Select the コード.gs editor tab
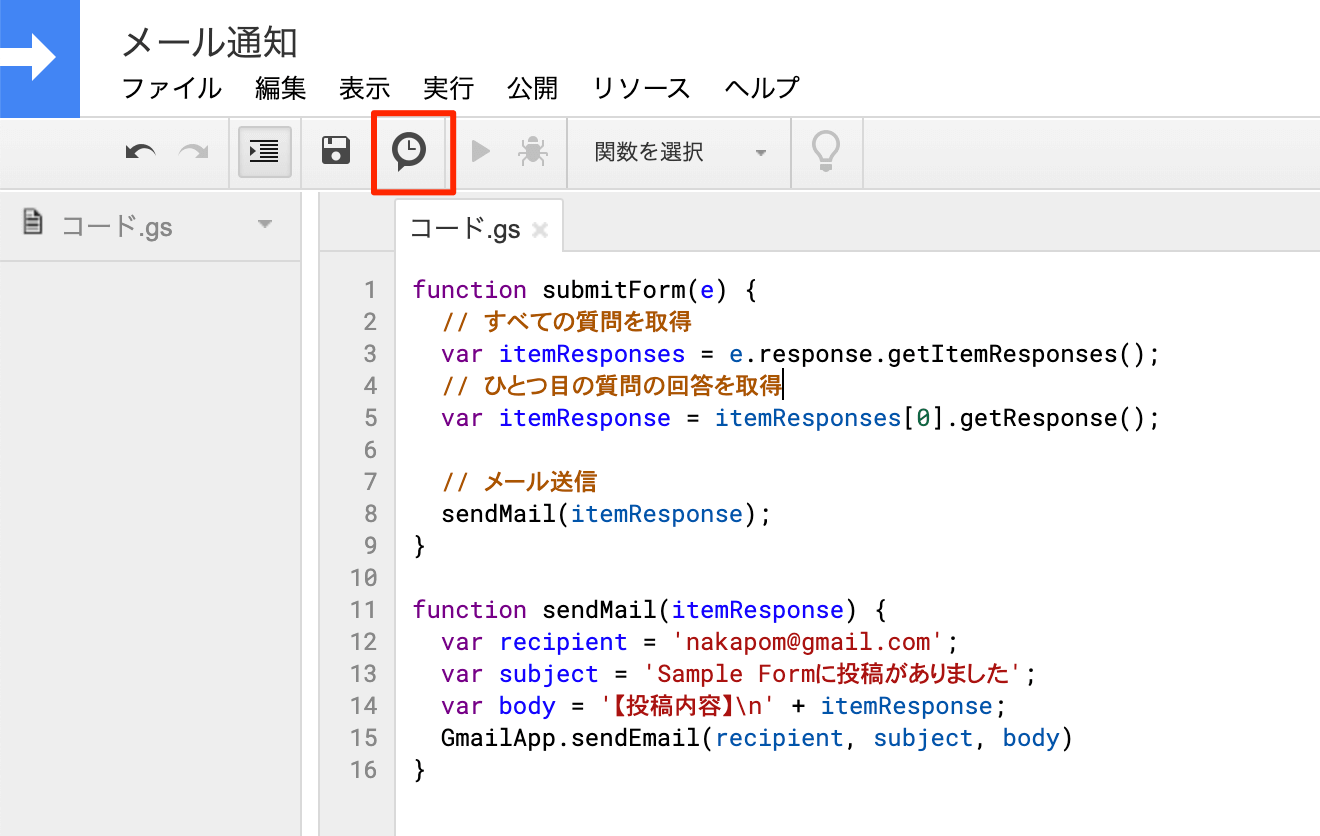 [465, 226]
